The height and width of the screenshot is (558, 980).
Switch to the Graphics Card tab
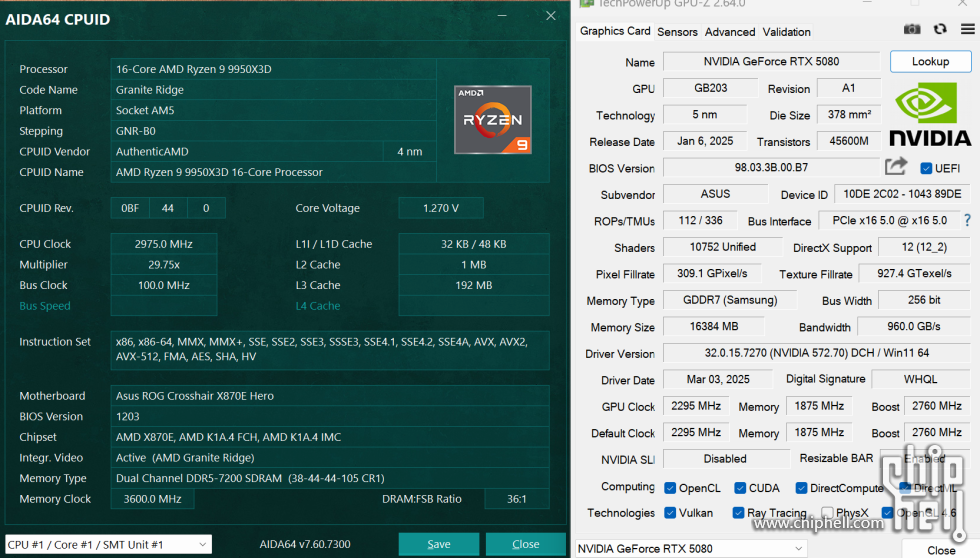coord(615,31)
